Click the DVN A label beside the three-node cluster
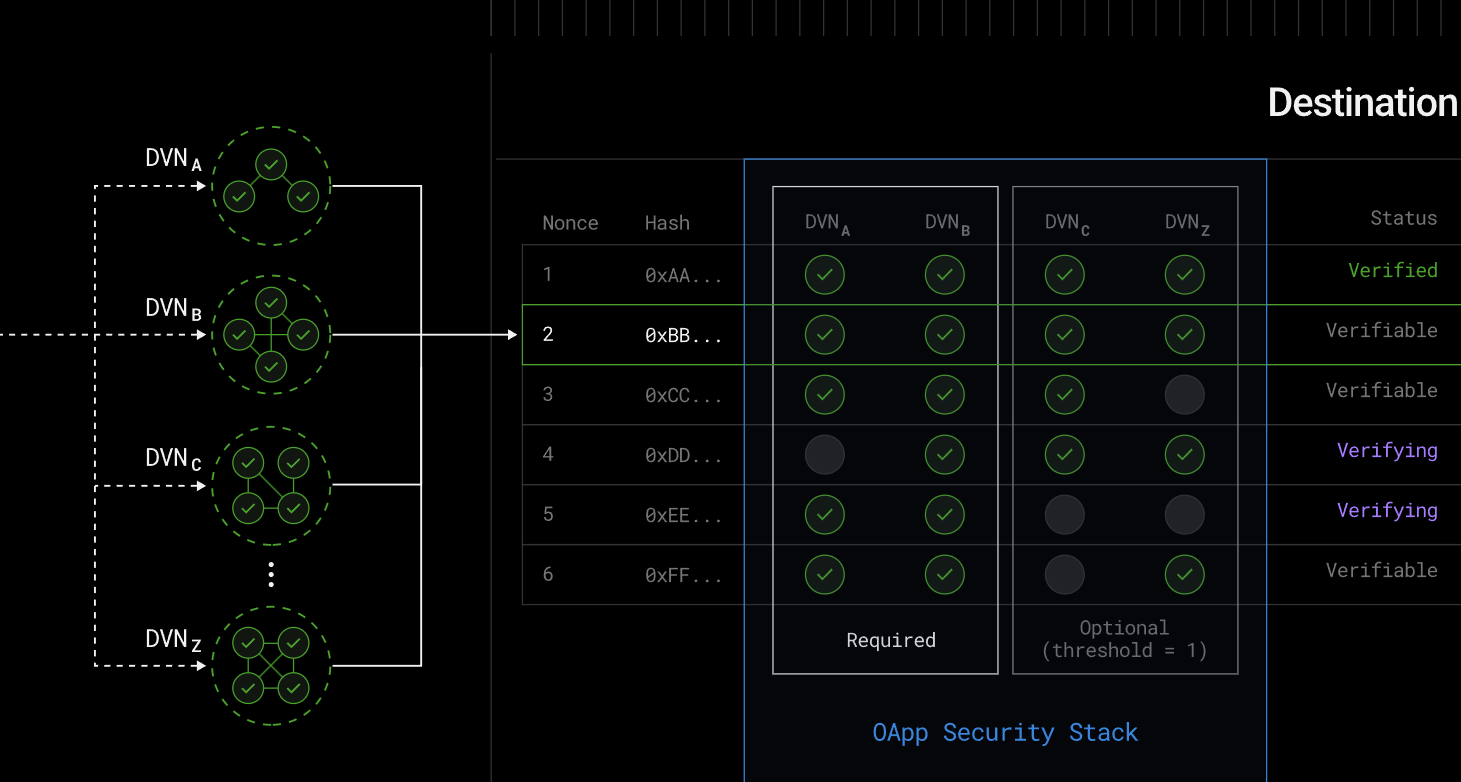The height and width of the screenshot is (782, 1461). [174, 159]
